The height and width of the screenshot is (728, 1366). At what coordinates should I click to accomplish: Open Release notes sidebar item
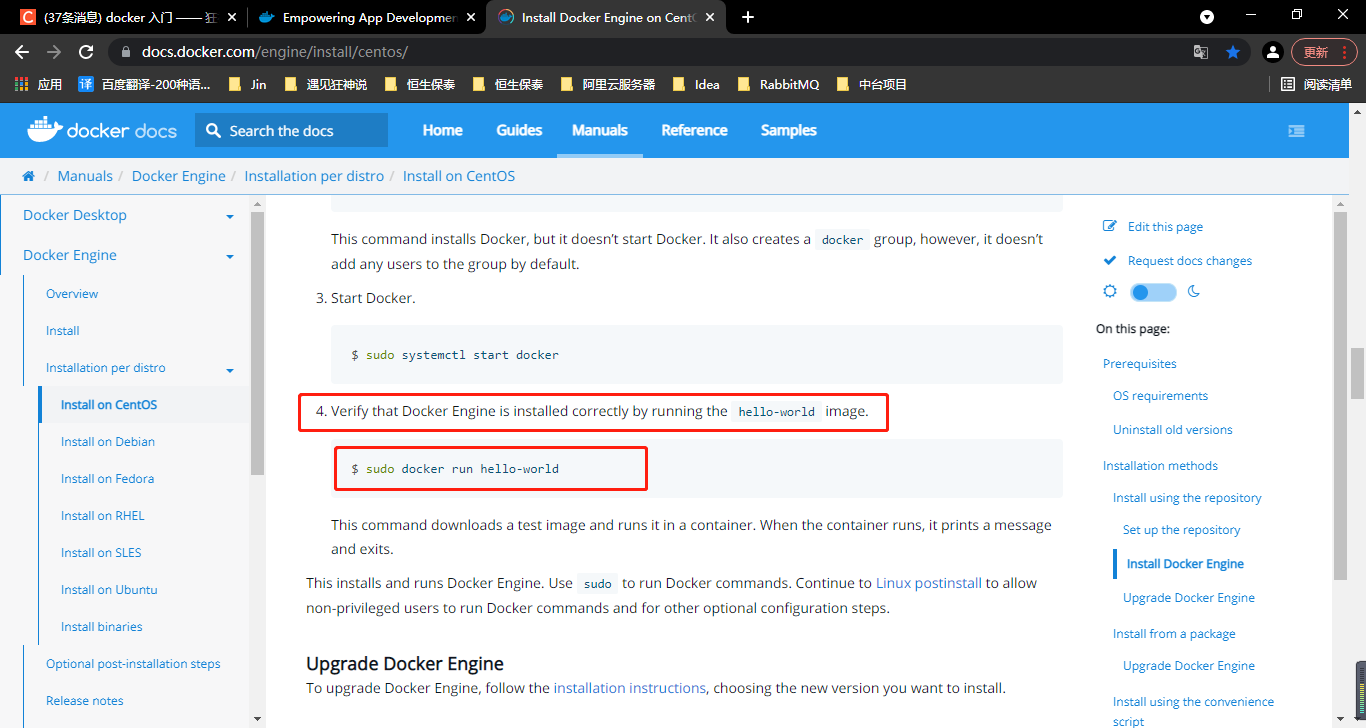point(85,701)
